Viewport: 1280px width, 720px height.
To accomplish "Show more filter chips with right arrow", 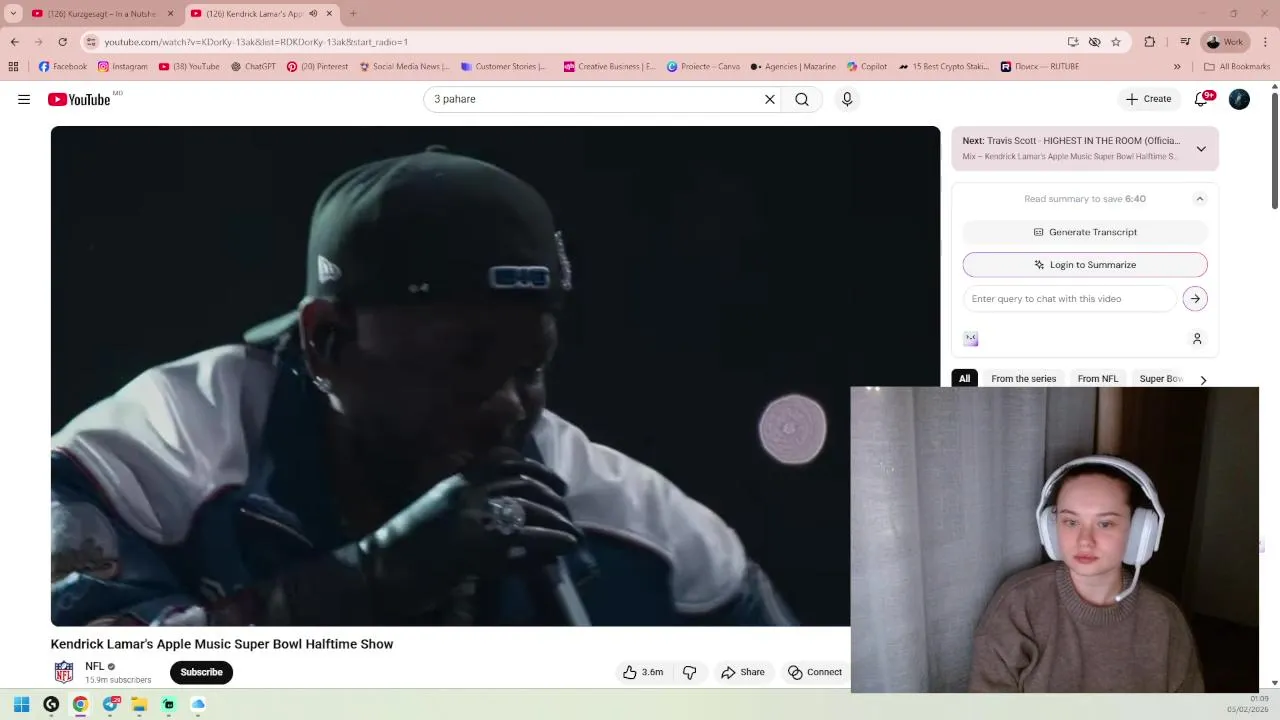I will tap(1203, 380).
